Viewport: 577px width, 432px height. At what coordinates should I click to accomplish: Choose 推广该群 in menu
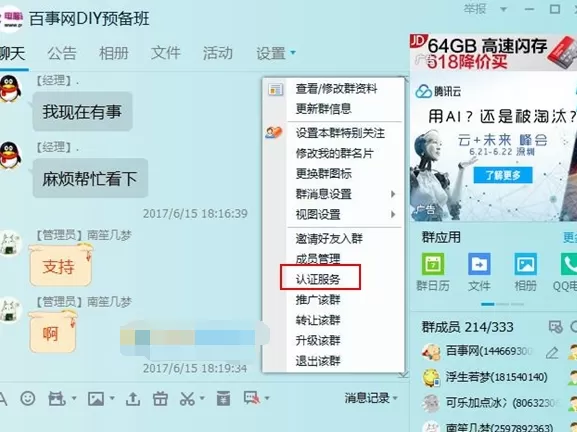[318, 300]
